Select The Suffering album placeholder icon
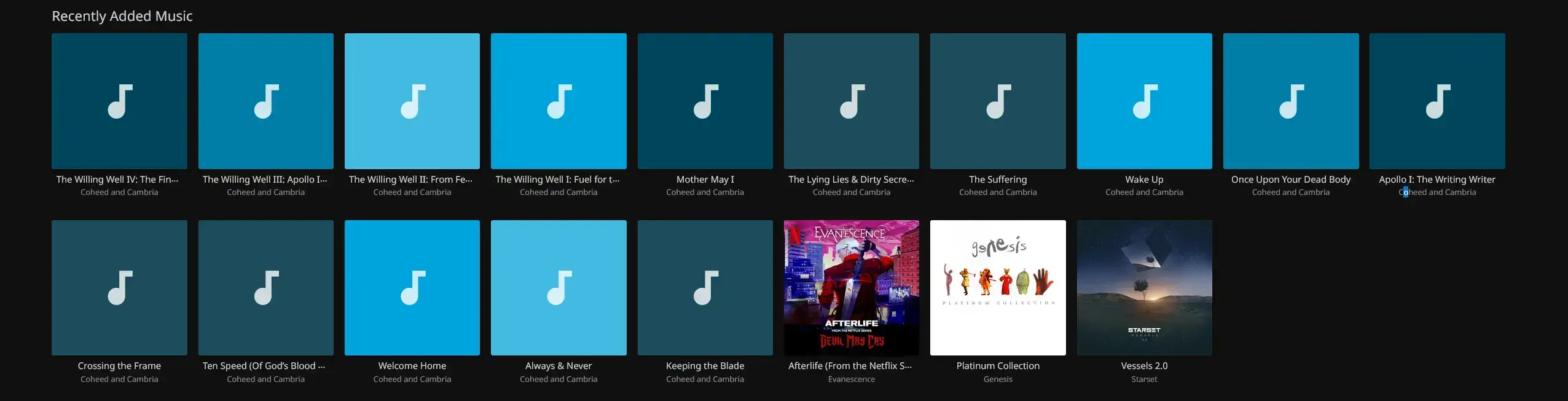The image size is (1568, 401). (x=997, y=101)
